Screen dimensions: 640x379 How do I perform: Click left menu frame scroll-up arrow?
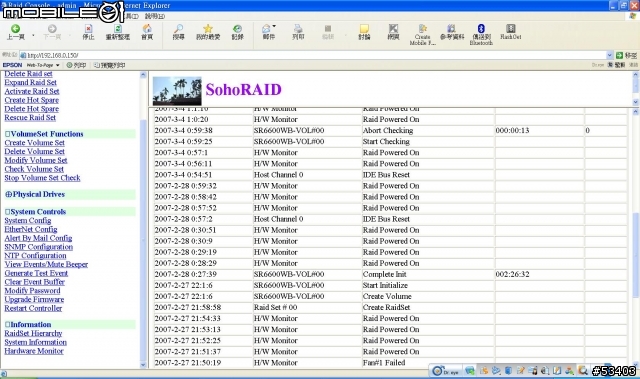[x=143, y=75]
